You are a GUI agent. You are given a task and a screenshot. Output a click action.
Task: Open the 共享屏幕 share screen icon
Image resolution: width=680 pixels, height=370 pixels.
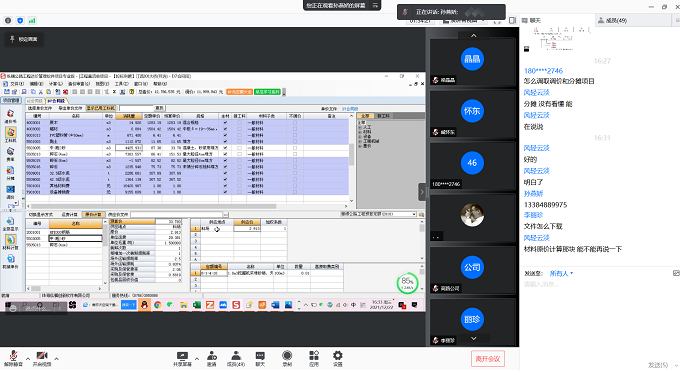click(182, 359)
